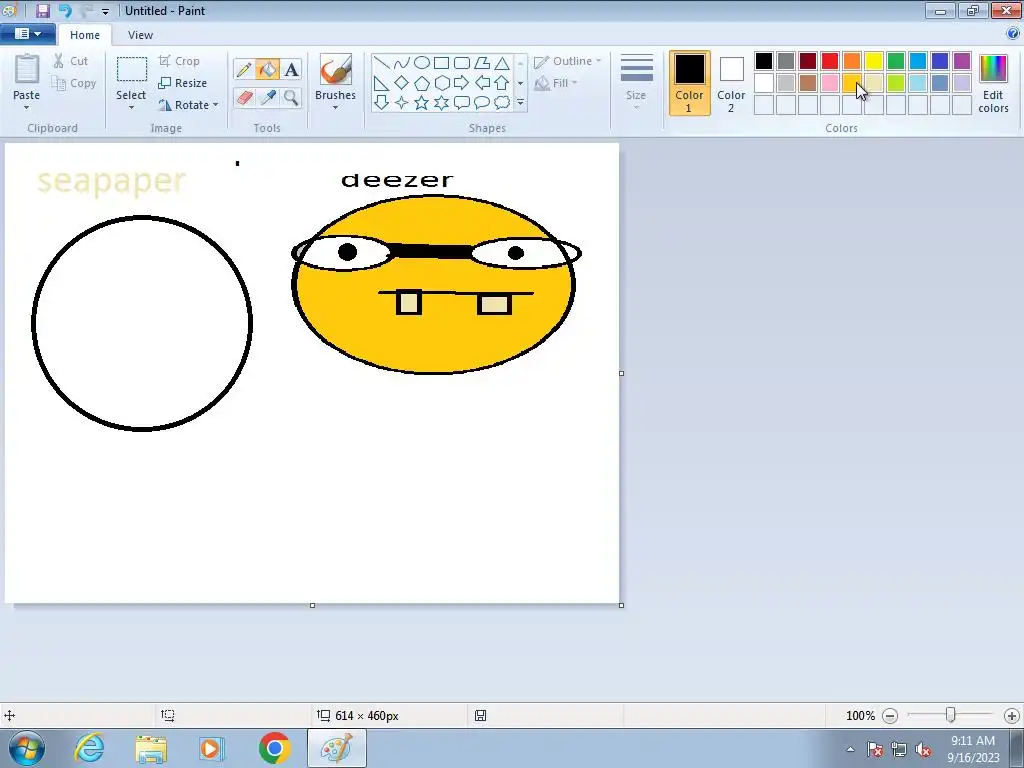Open the Select dropdown arrow
The width and height of the screenshot is (1024, 768).
pyautogui.click(x=131, y=108)
